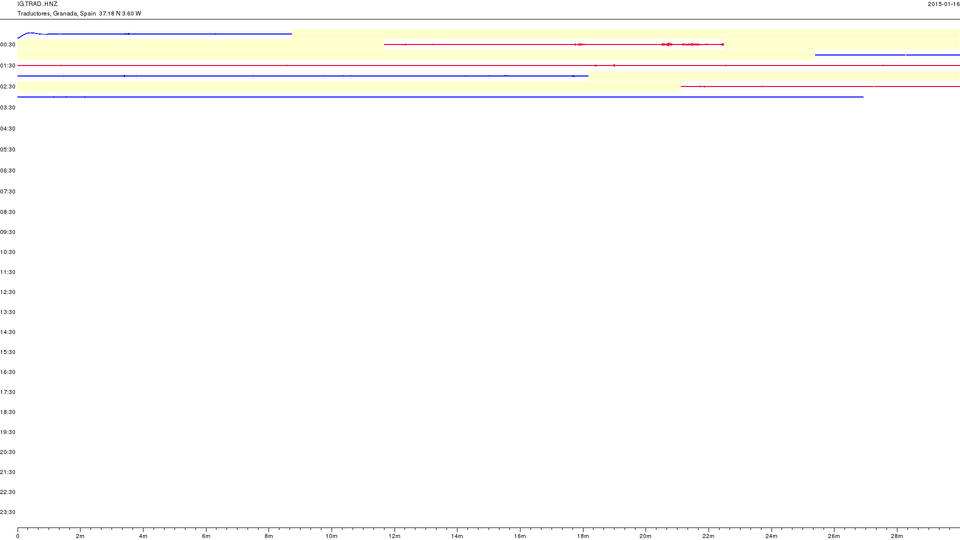Select the 05:30 time row label
The height and width of the screenshot is (540, 960).
click(7, 149)
